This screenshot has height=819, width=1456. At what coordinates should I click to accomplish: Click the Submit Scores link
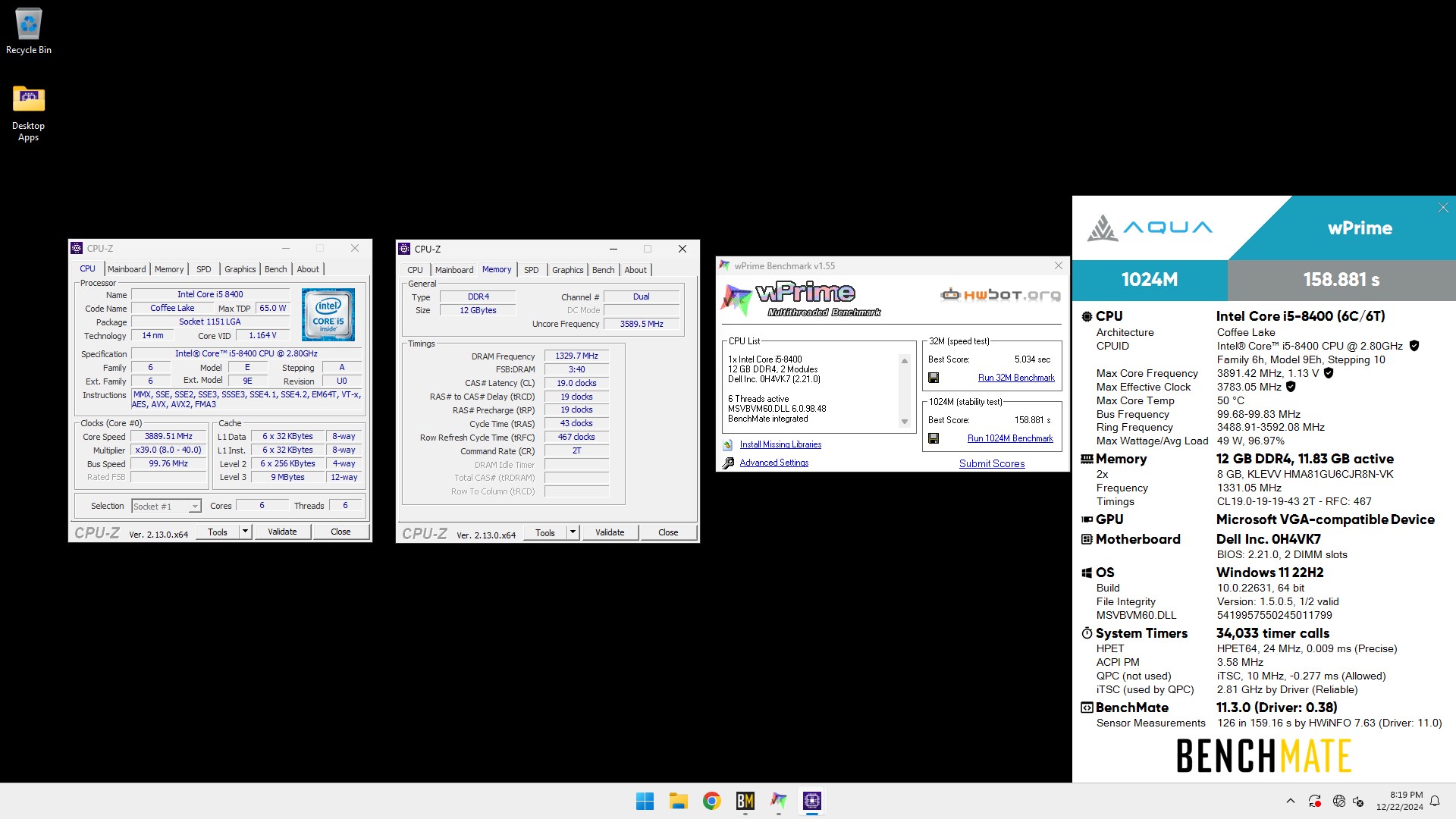click(x=992, y=463)
